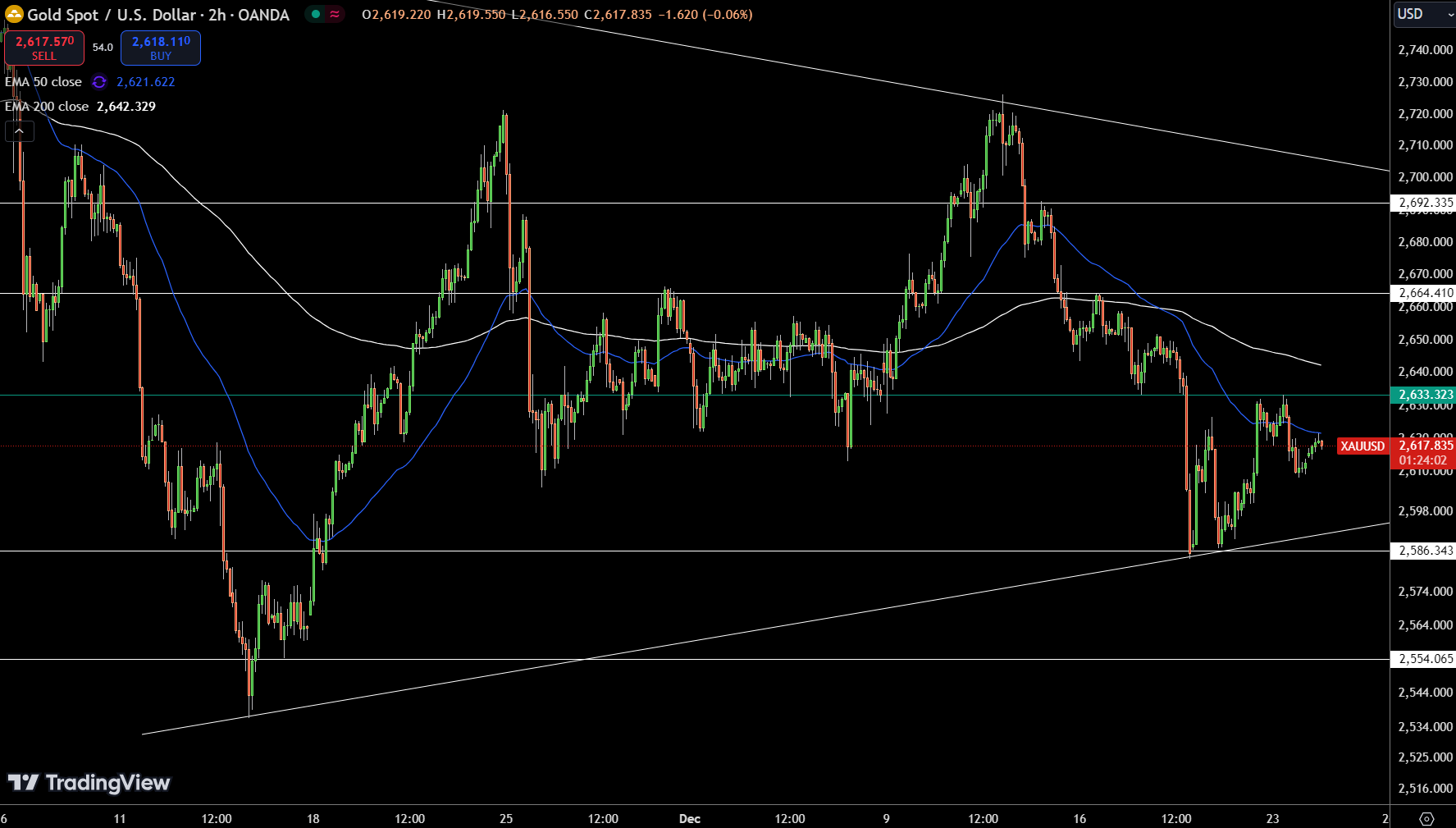This screenshot has height=828, width=1456.
Task: Click the TradingView logo
Action: 89,783
